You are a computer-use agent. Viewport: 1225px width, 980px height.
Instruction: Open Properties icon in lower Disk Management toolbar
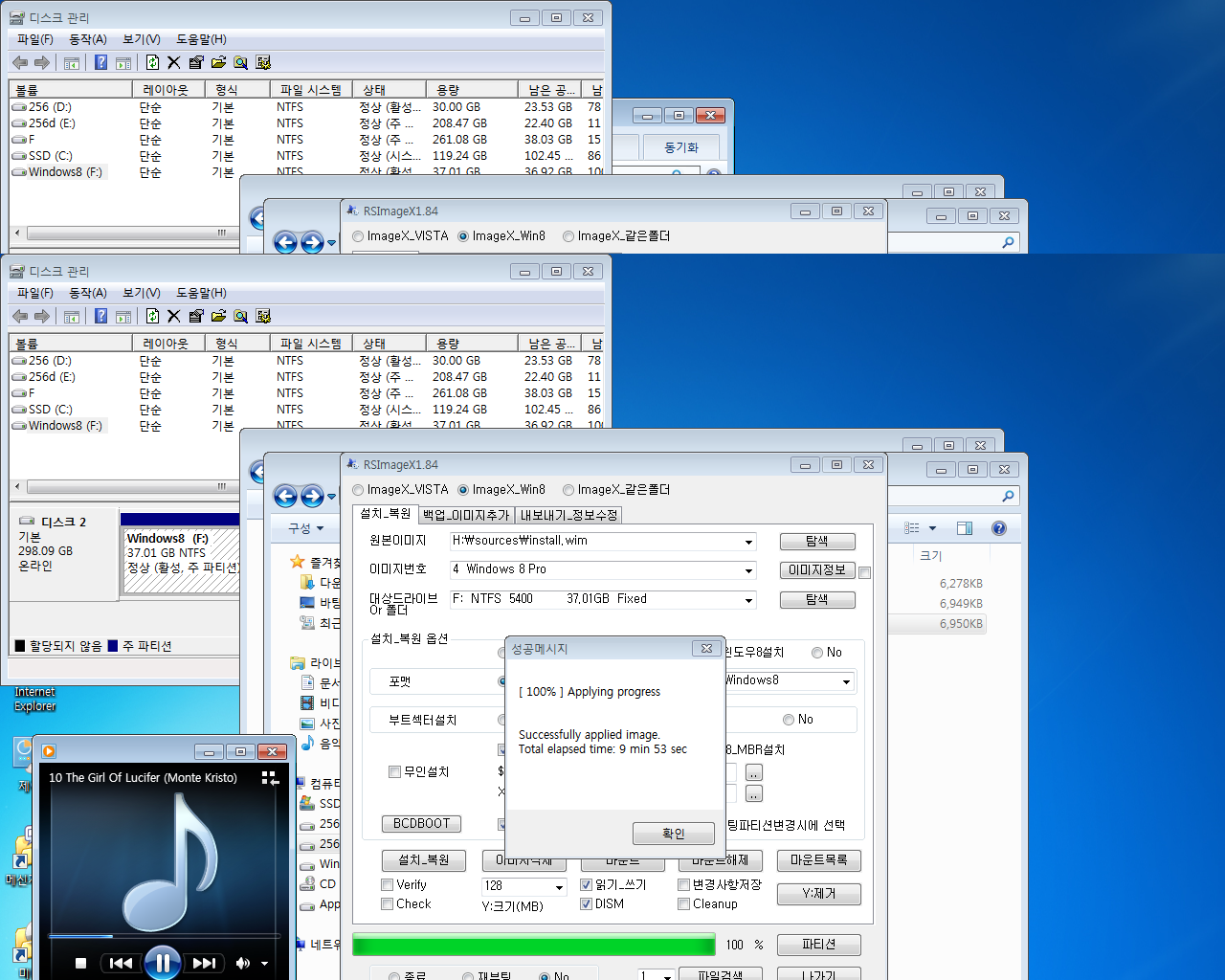coord(196,316)
